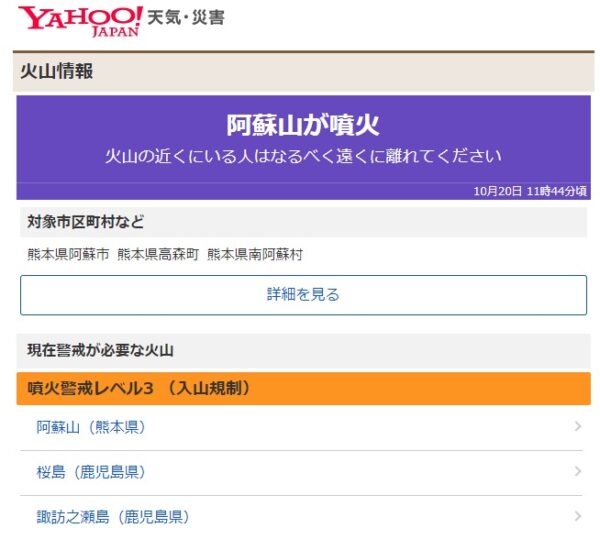
Task: Click the 現在警戒が必要な火山 section header
Action: click(100, 349)
